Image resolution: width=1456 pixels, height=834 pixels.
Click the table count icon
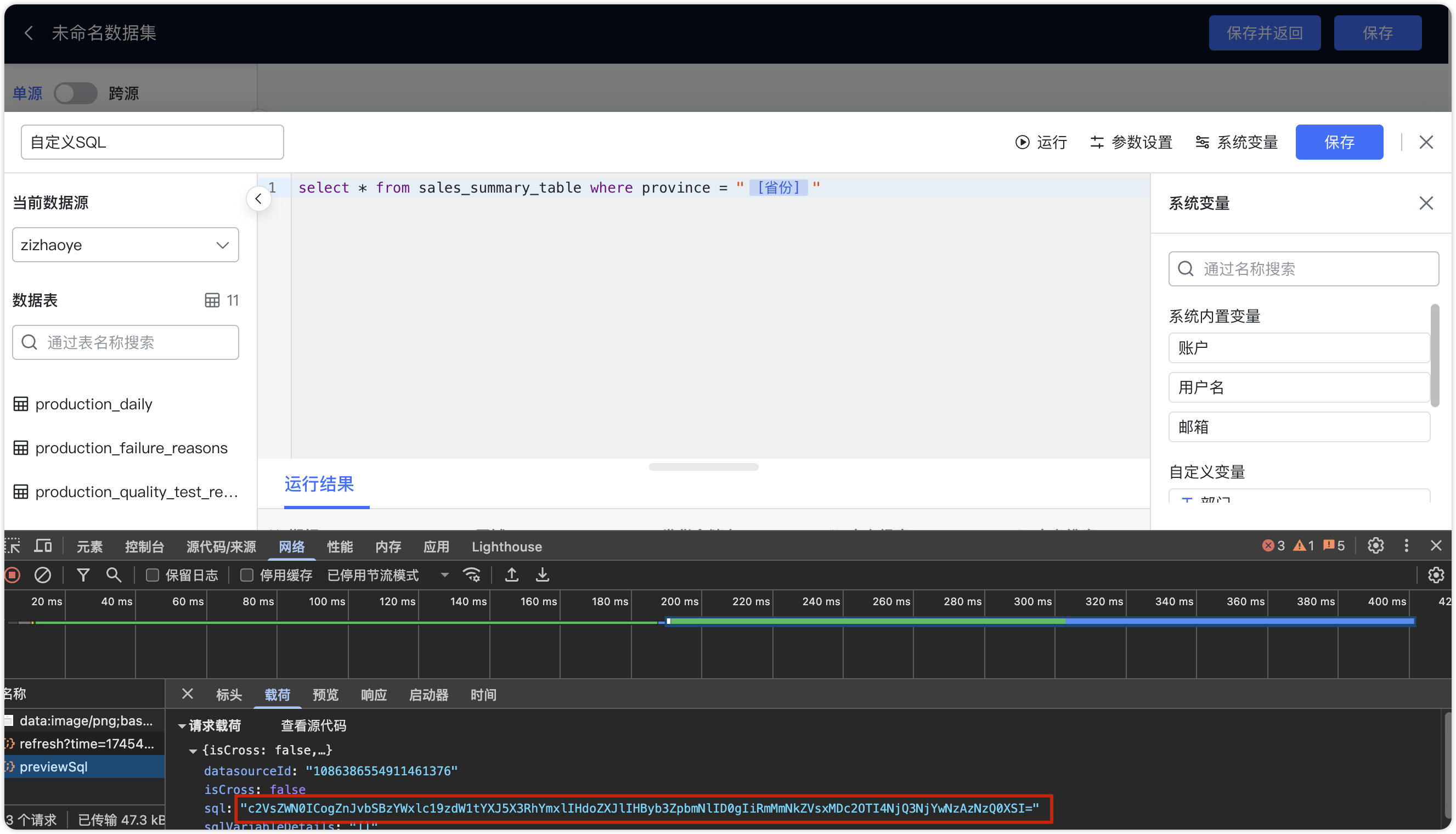[212, 300]
